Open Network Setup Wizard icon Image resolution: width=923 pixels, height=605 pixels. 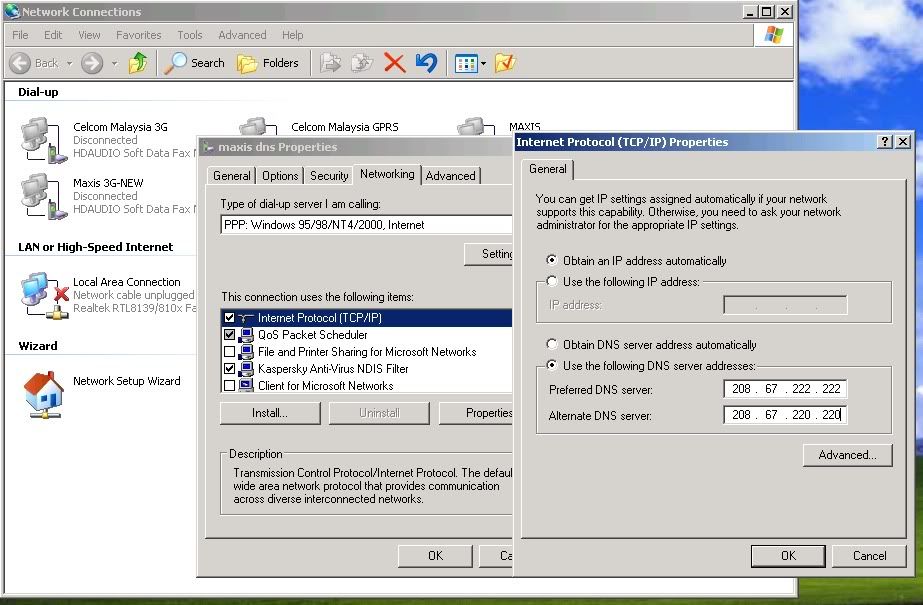(43, 394)
